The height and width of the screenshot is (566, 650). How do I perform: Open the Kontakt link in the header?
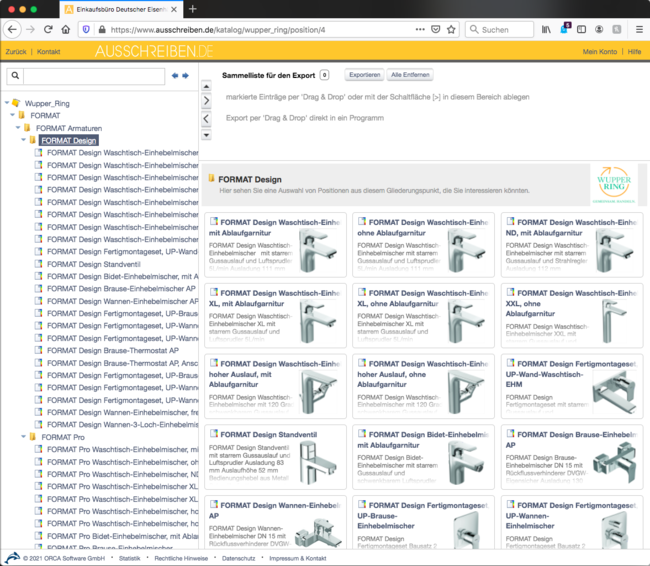(x=49, y=52)
